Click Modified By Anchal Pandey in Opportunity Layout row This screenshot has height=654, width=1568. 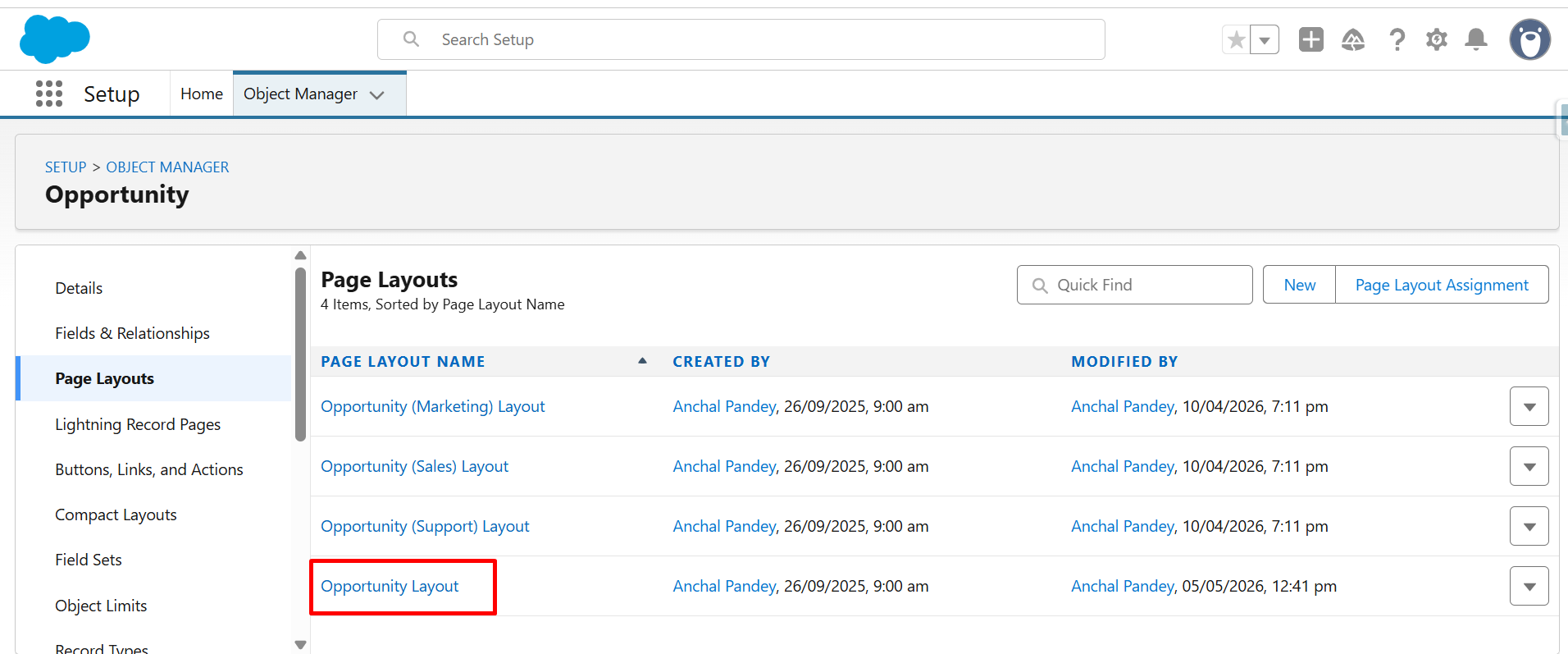1123,586
